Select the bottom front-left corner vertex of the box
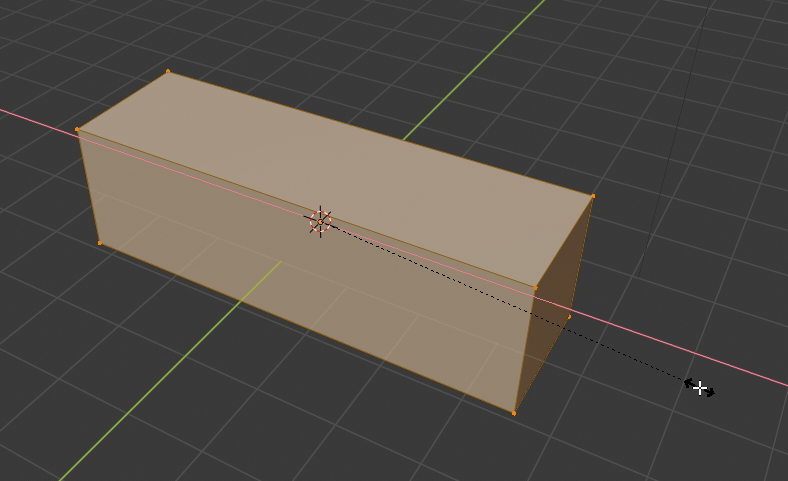The height and width of the screenshot is (481, 788). pyautogui.click(x=100, y=243)
